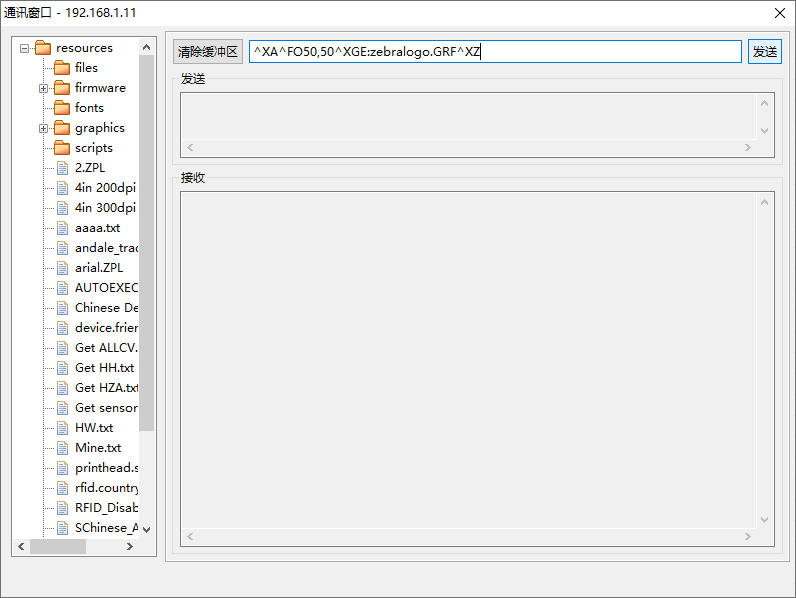Click the resources folder icon
Screen dimensions: 796x598
pyautogui.click(x=42, y=48)
